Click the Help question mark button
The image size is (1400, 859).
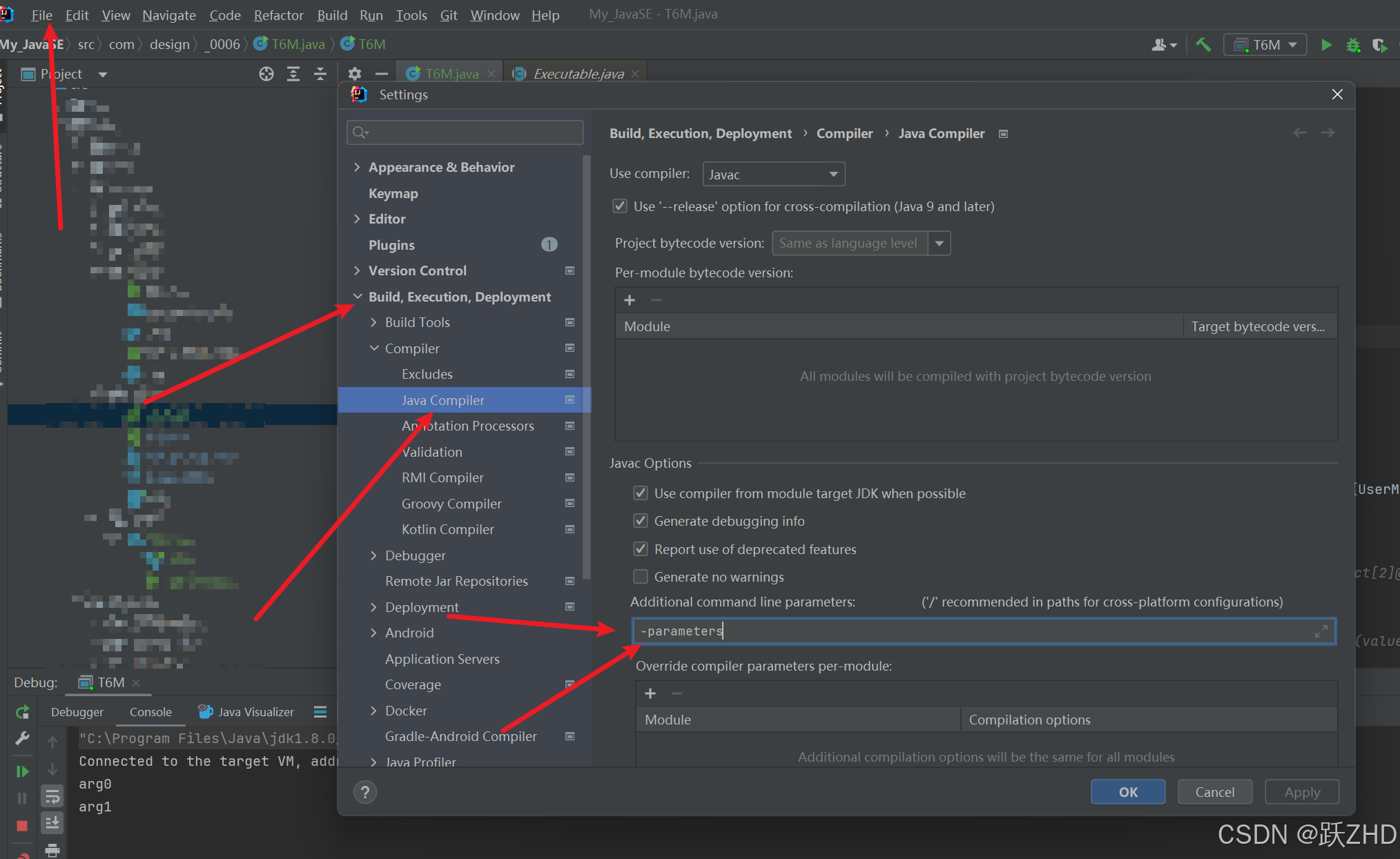pos(365,792)
